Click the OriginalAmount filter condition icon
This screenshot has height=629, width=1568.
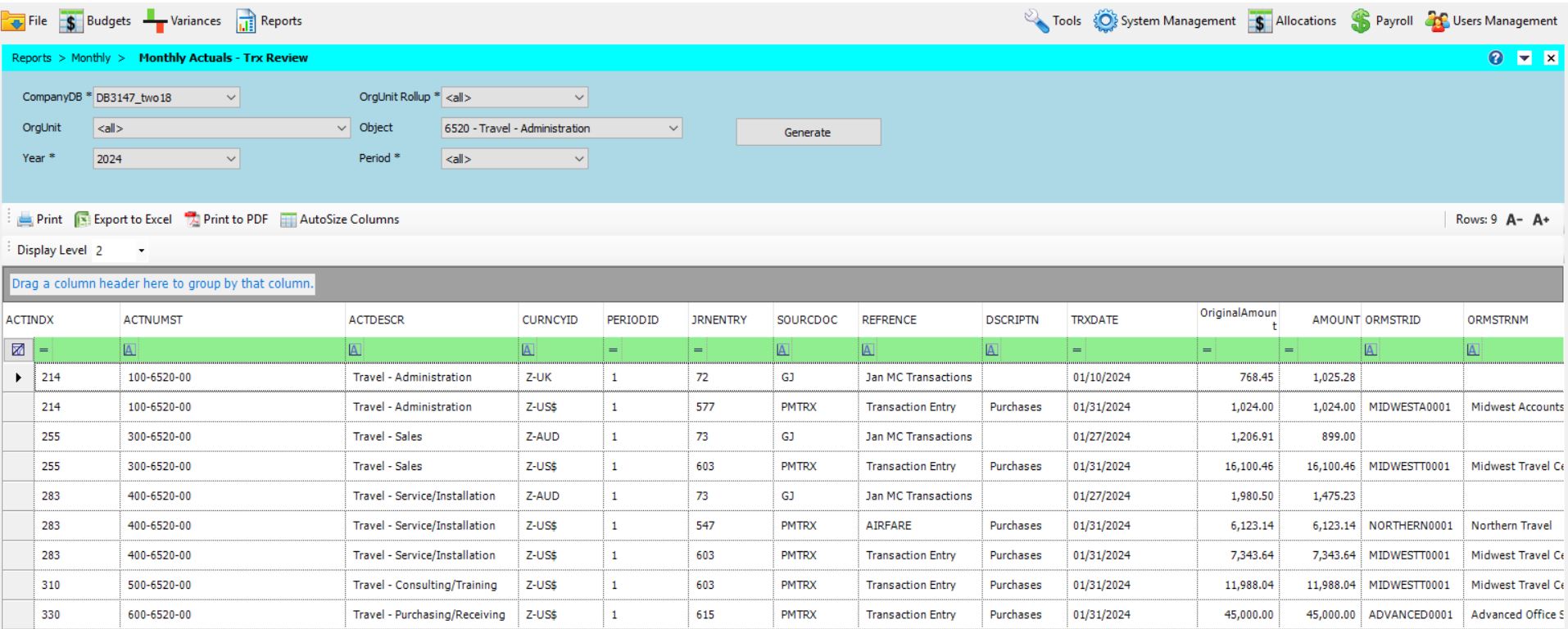pyautogui.click(x=1208, y=350)
